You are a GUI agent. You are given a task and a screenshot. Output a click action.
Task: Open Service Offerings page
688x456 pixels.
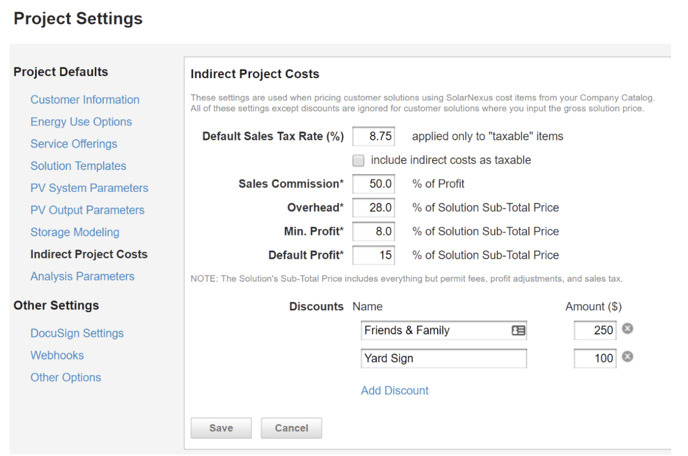click(x=74, y=144)
